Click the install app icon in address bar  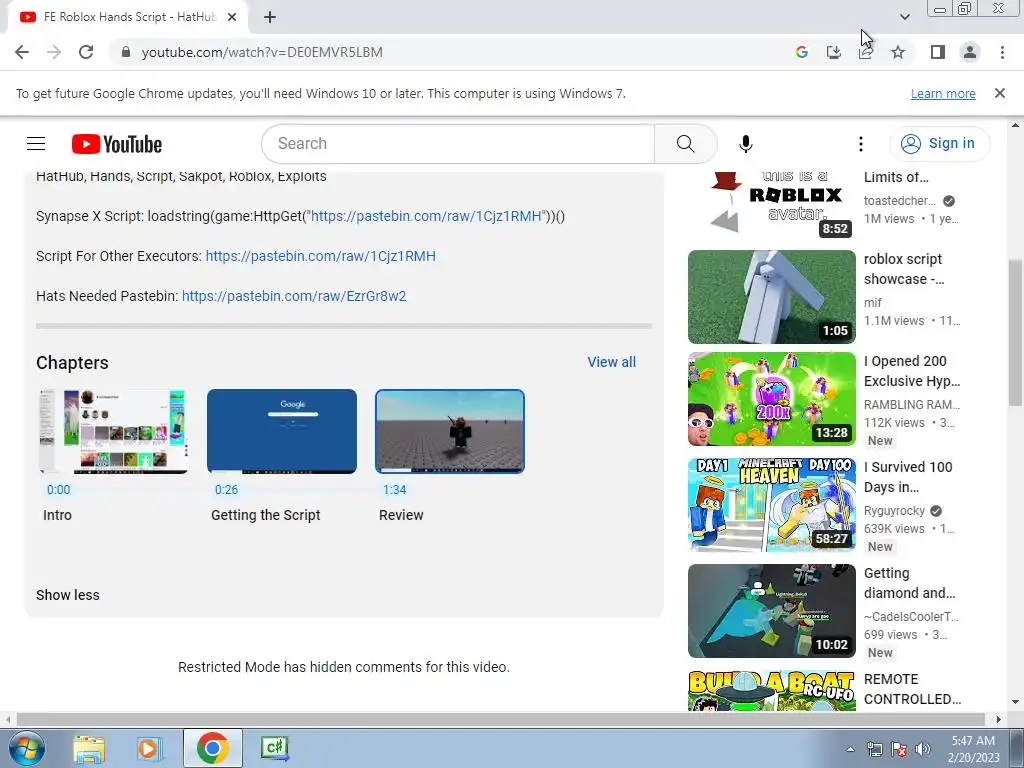[834, 52]
